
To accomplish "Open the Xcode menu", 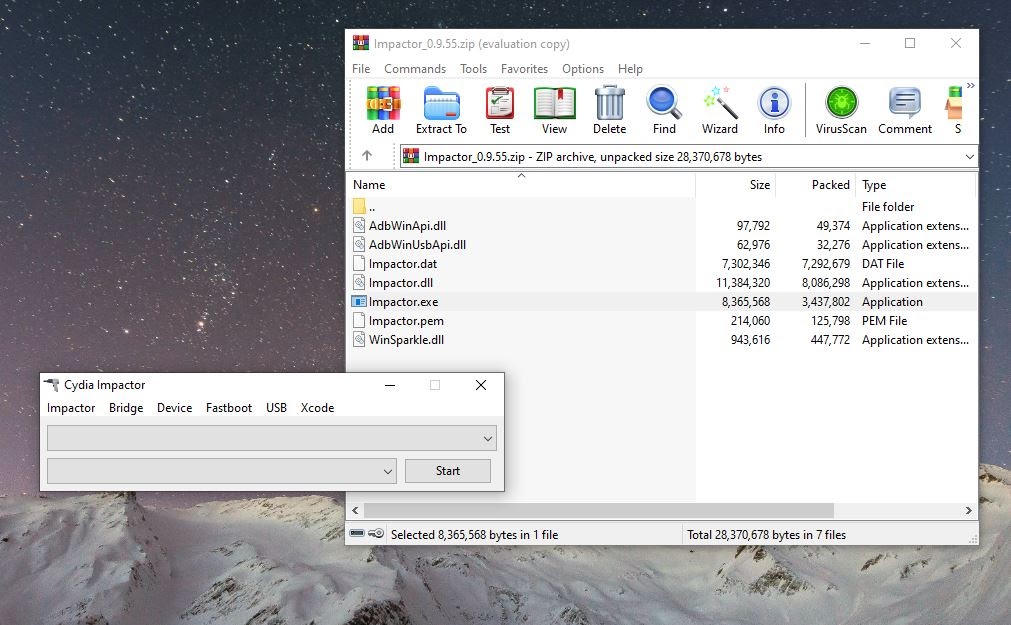I will tap(317, 408).
